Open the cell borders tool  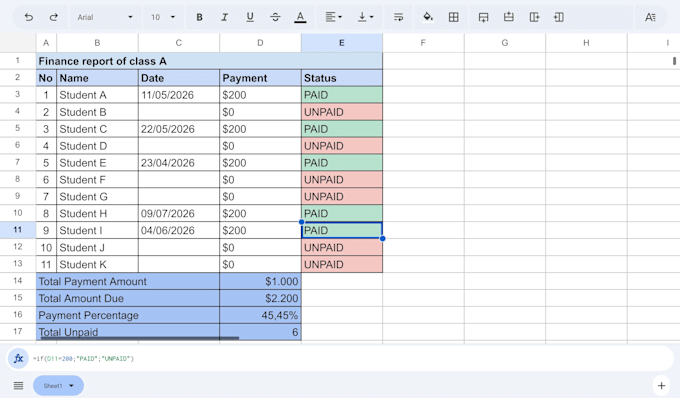[x=454, y=17]
